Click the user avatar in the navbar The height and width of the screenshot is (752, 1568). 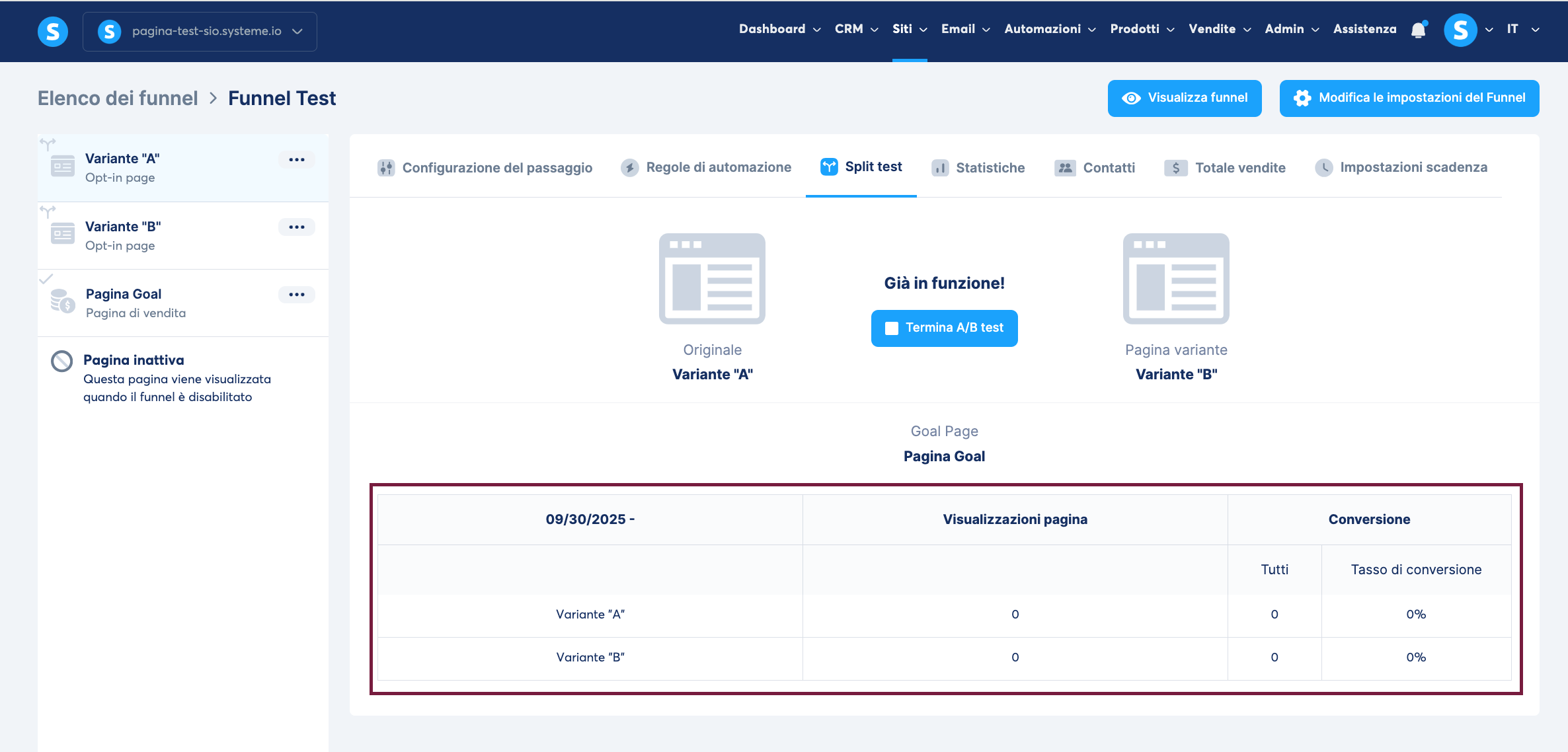1460,30
